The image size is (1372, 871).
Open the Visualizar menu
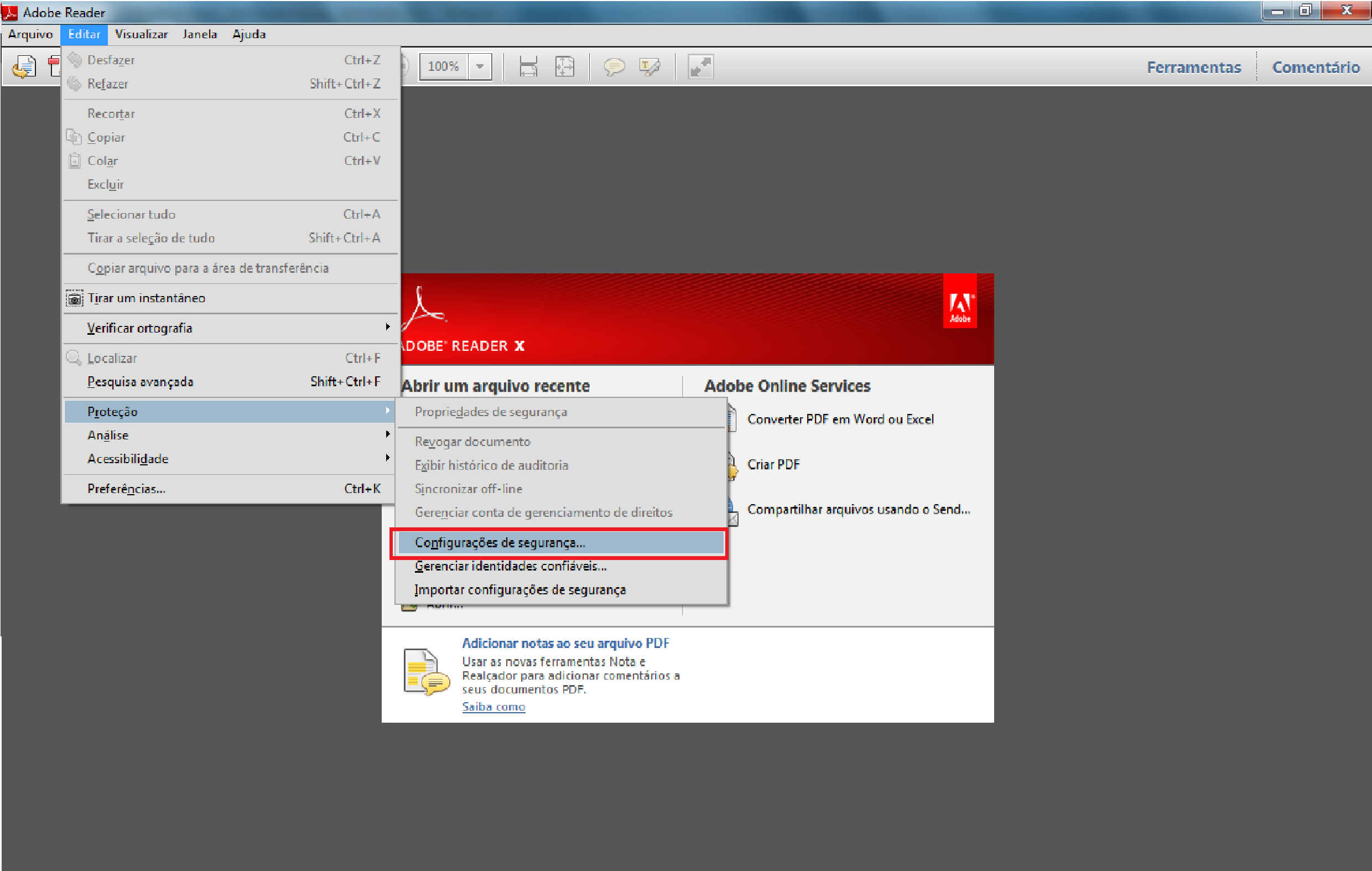(x=141, y=34)
